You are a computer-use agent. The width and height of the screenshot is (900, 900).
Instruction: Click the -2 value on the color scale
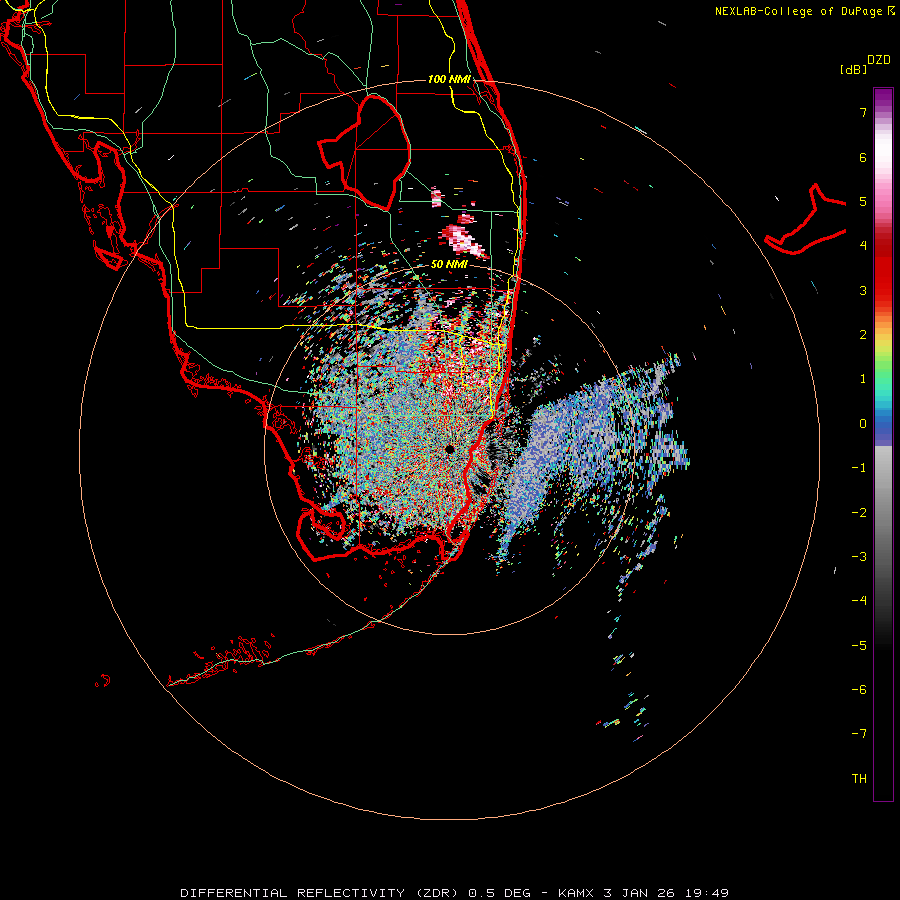[x=859, y=512]
